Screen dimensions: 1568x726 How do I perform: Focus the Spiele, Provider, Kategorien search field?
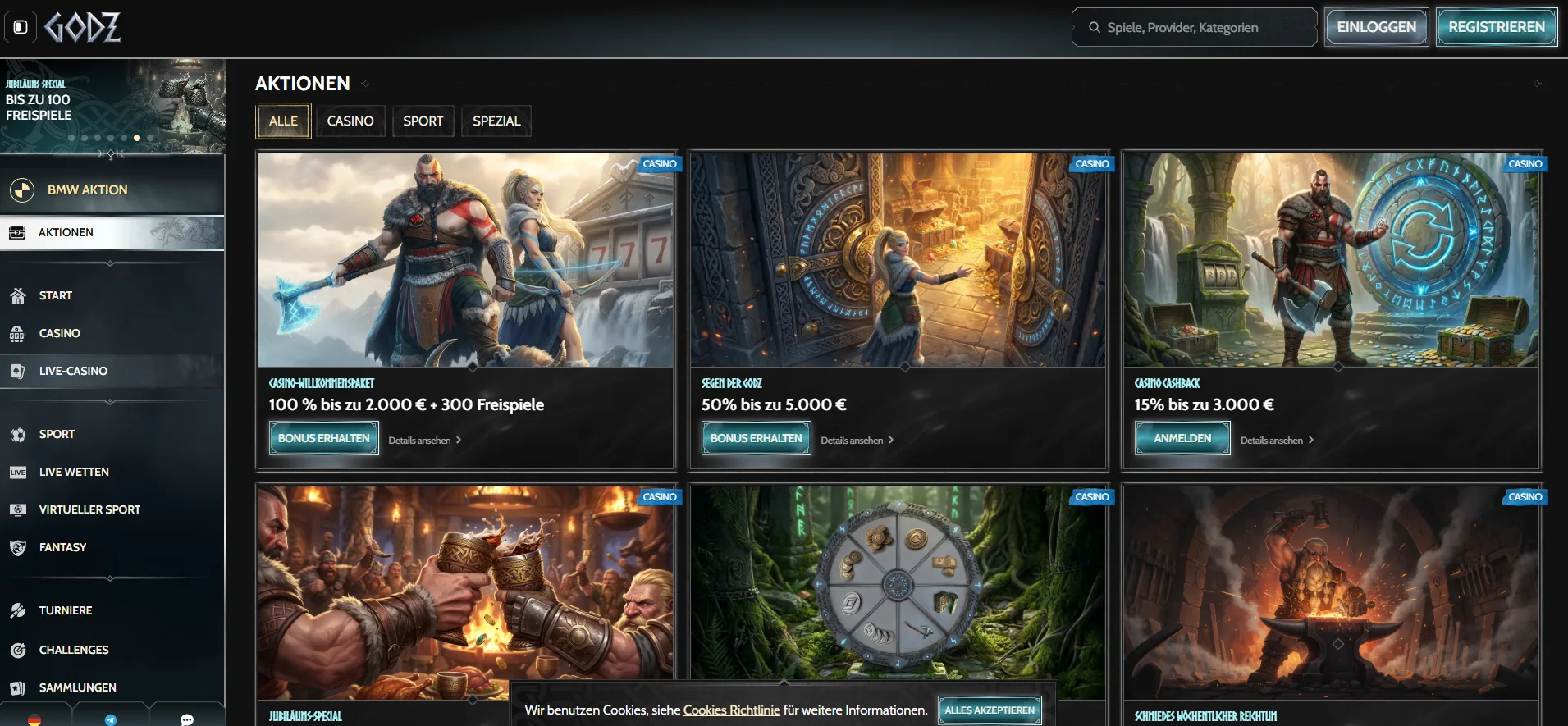1195,27
